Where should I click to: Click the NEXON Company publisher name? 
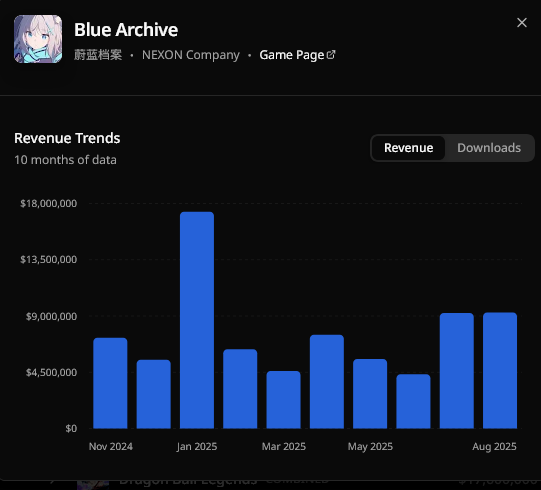coord(191,55)
